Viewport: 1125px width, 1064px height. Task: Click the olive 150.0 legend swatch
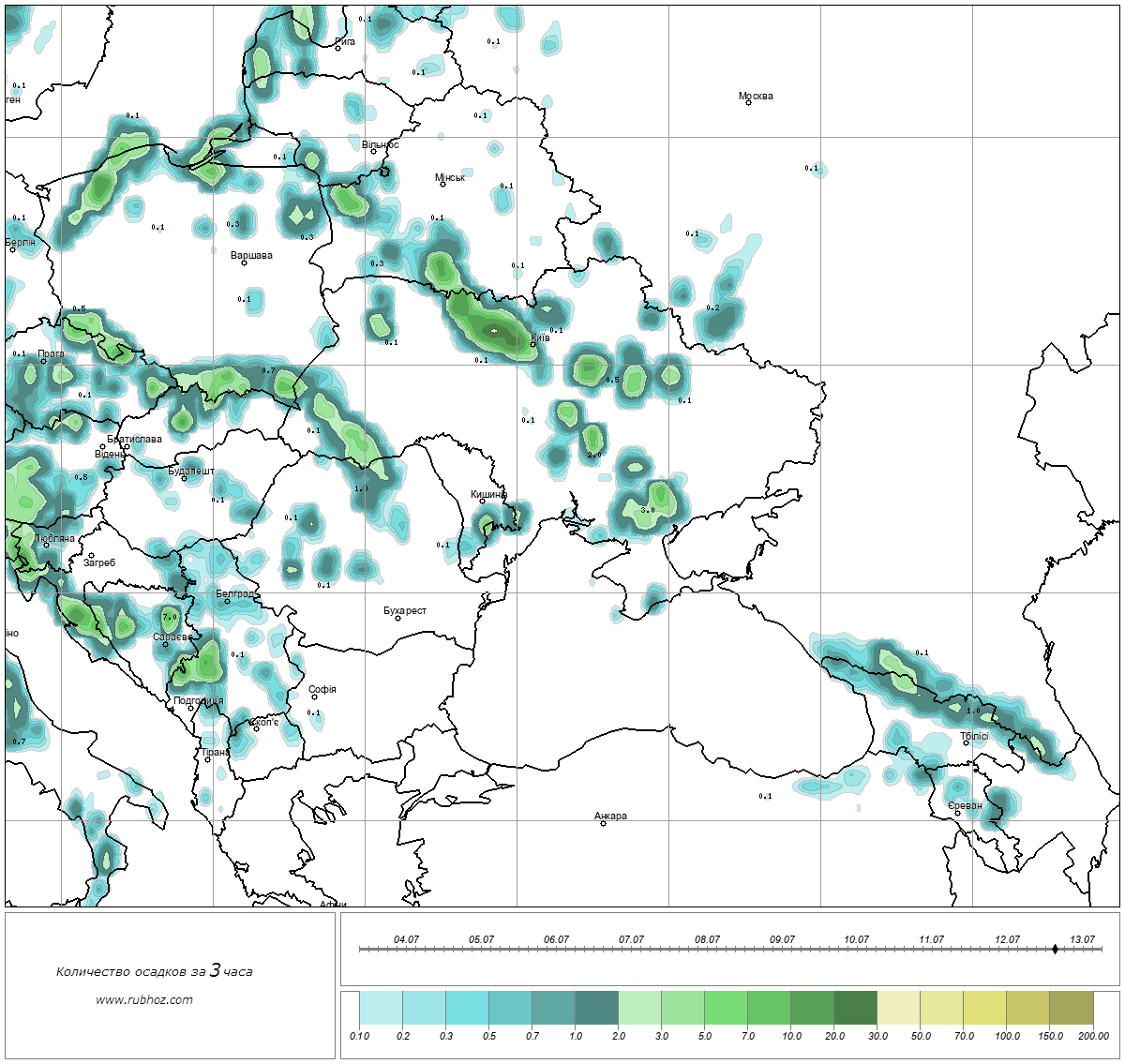[1072, 1010]
